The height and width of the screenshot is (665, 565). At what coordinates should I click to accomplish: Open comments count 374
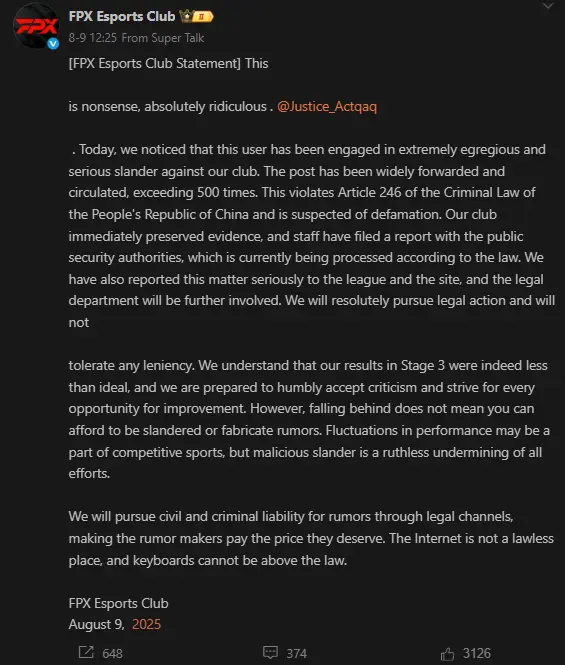click(x=296, y=653)
